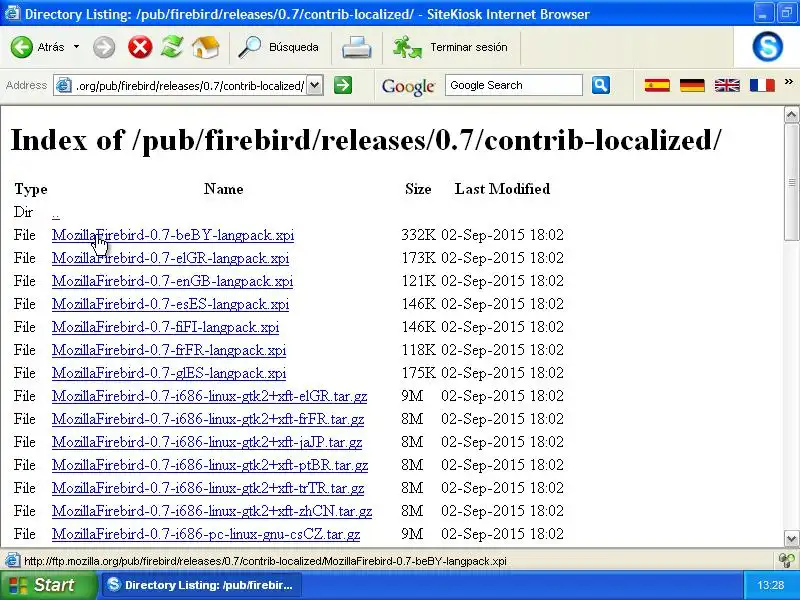Click the page icon in address bar
The height and width of the screenshot is (600, 800).
click(63, 85)
